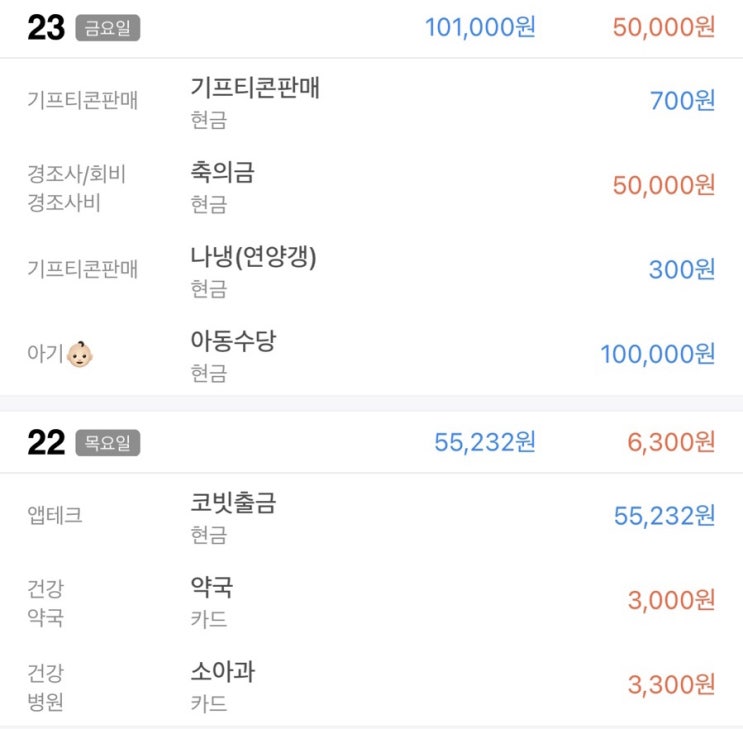Tap the 50,000원 expense total in the 23 header
The height and width of the screenshot is (729, 743).
(x=664, y=27)
